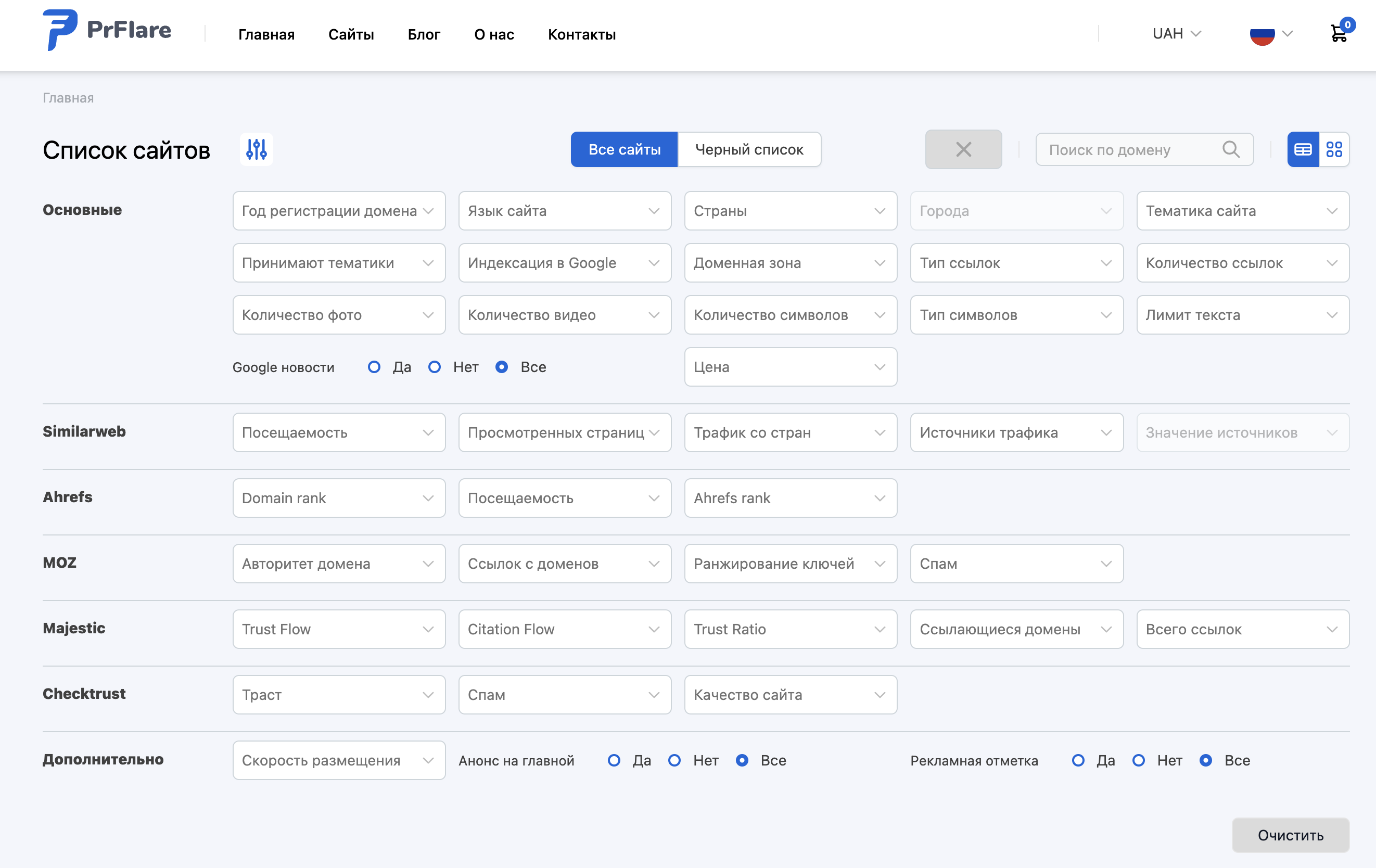Click the Очистить button
The width and height of the screenshot is (1376, 868).
point(1290,835)
